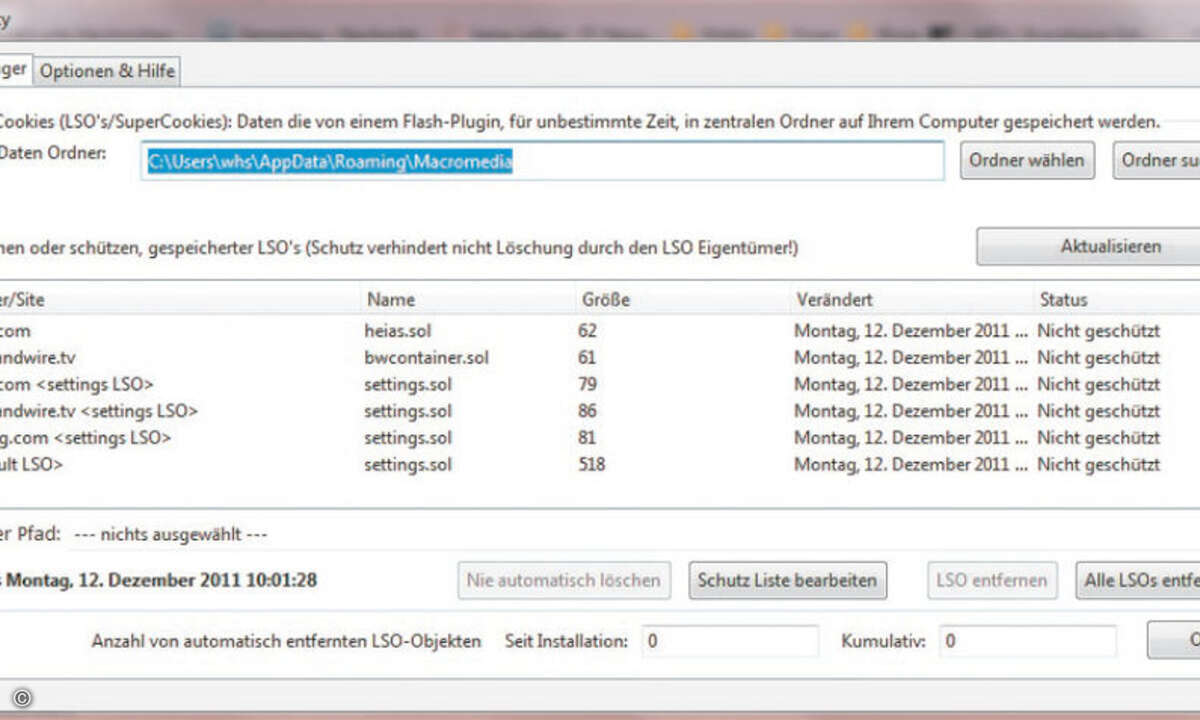Click into the Macromedia folder path field
The height and width of the screenshot is (720, 1200).
tap(542, 161)
